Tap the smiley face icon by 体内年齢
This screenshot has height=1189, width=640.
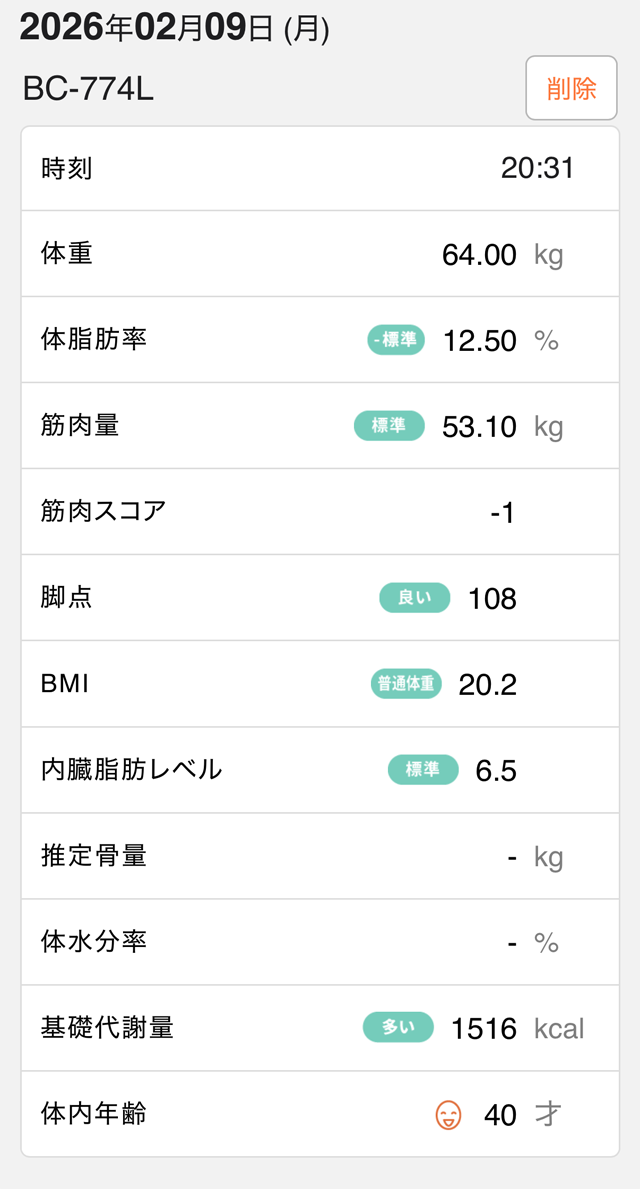pos(449,1114)
